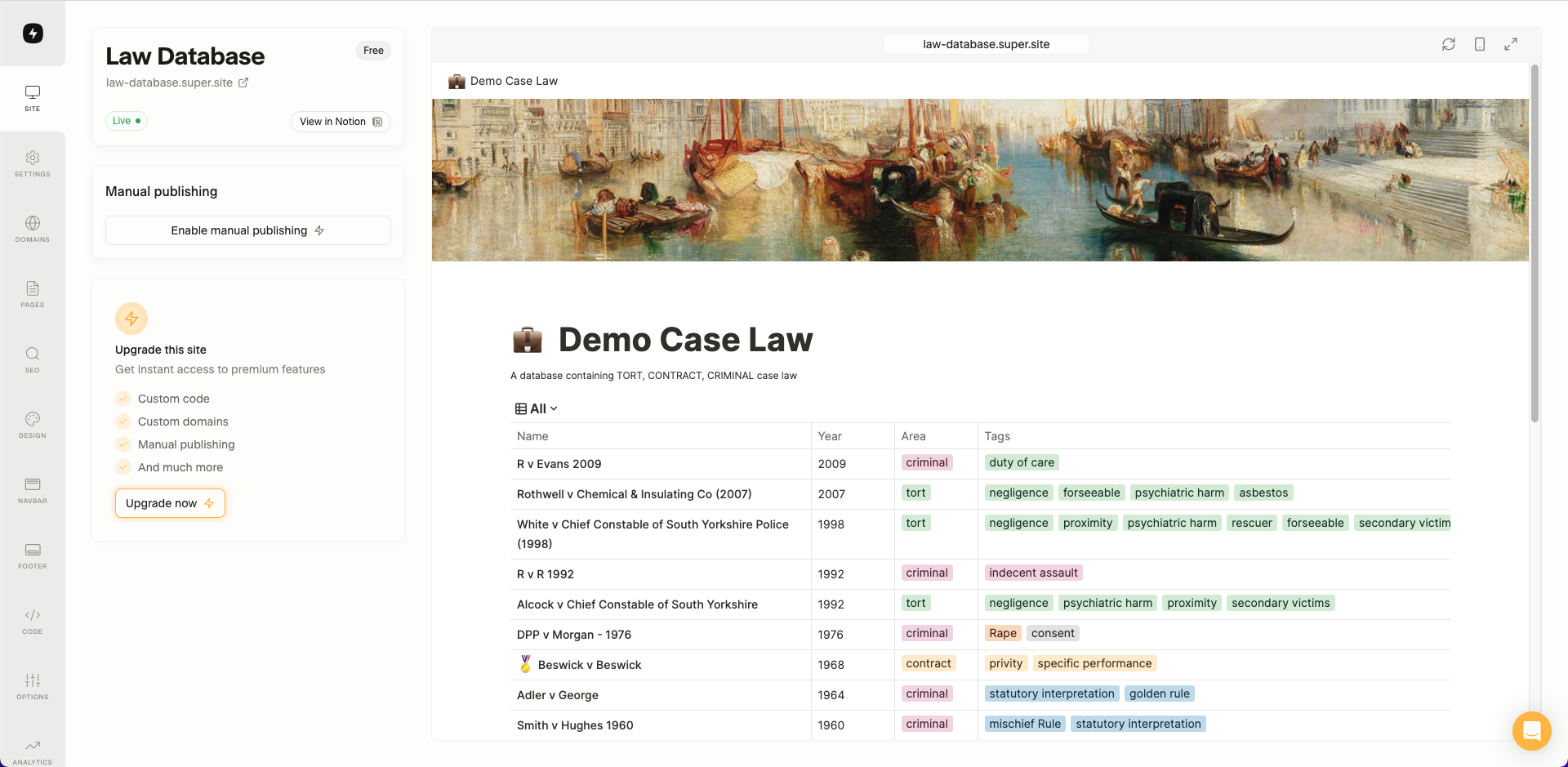
Task: Open the Domains globe in sidebar
Action: [x=33, y=229]
